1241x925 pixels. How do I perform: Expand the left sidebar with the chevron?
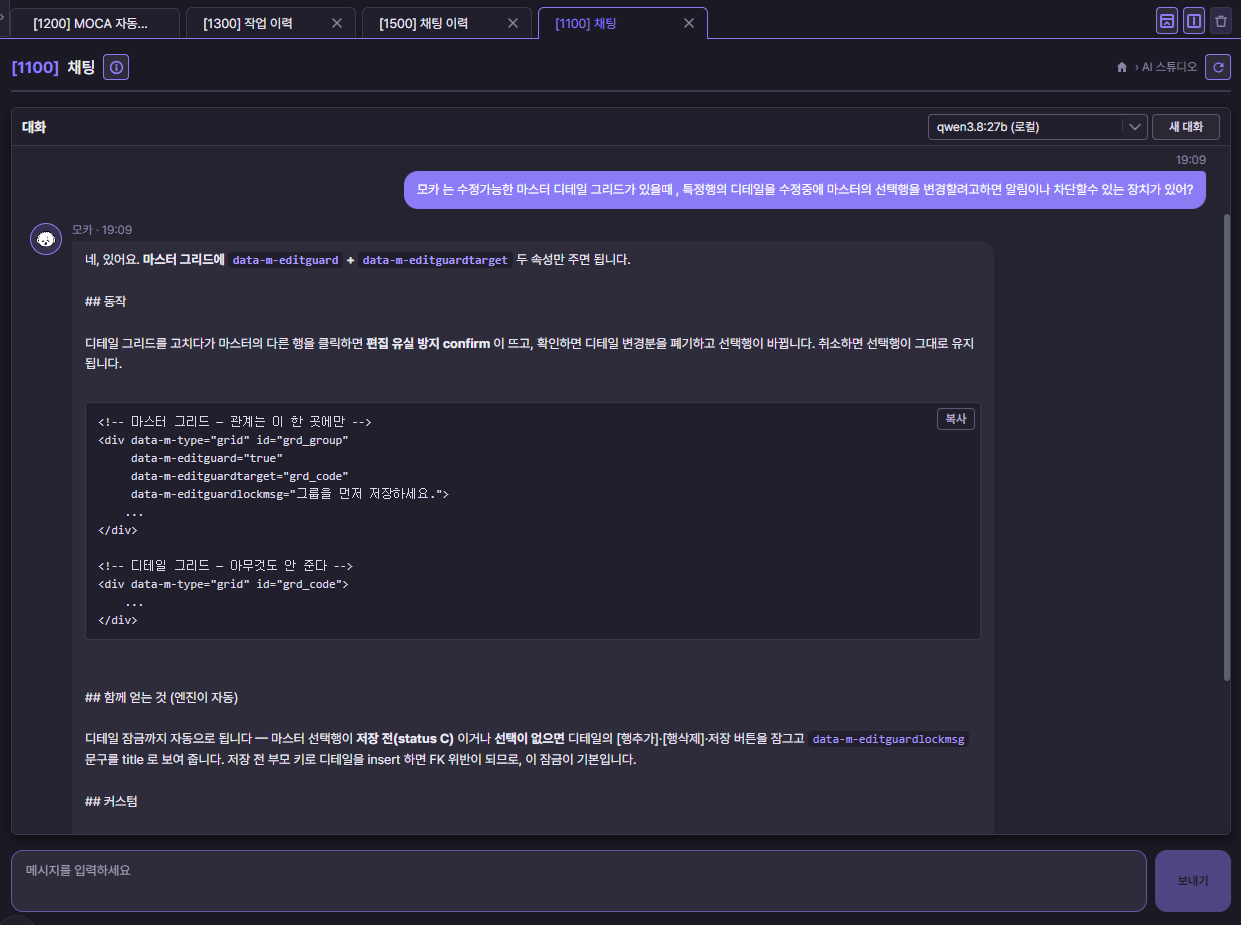click(x=3, y=17)
